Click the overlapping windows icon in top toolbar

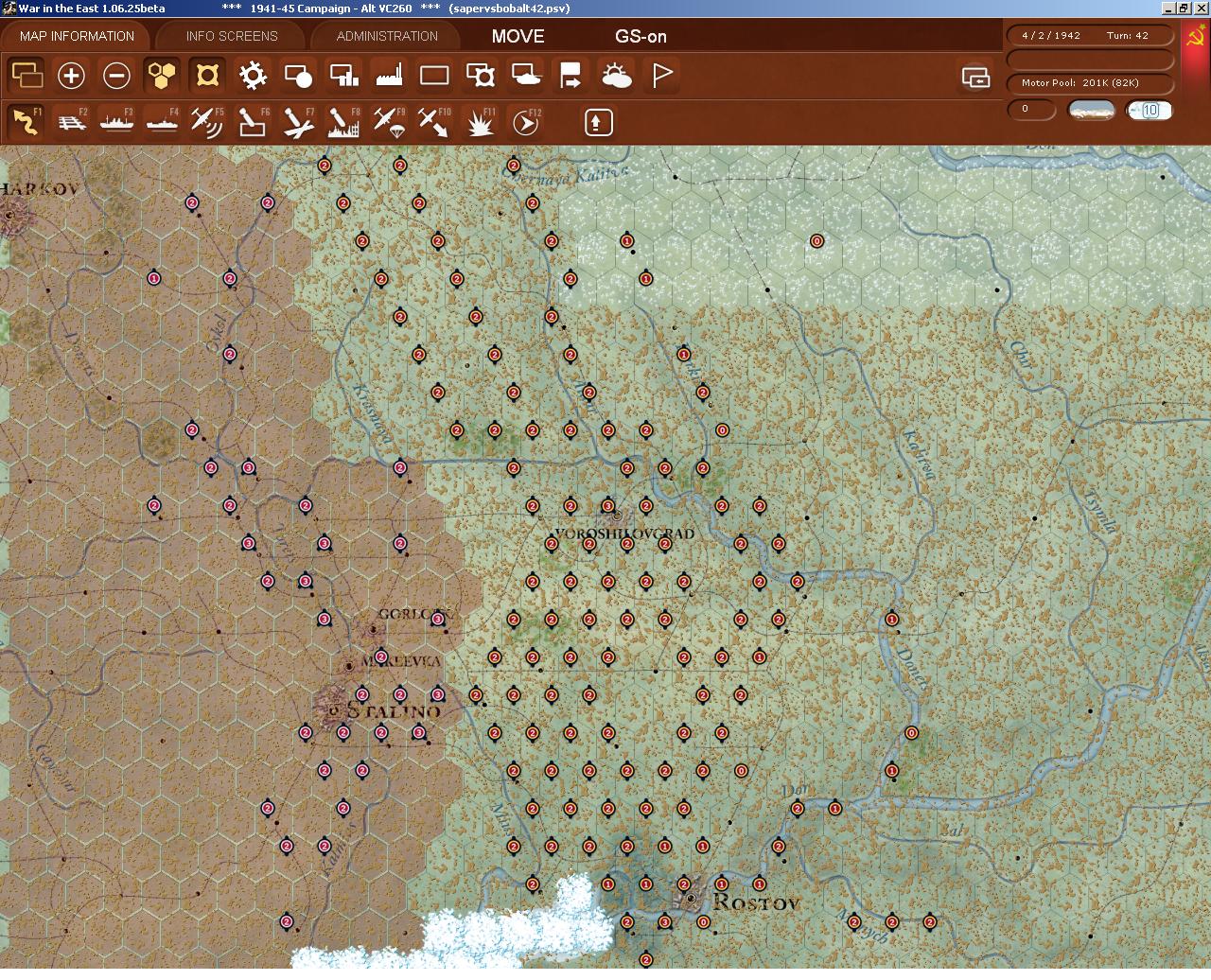click(26, 75)
